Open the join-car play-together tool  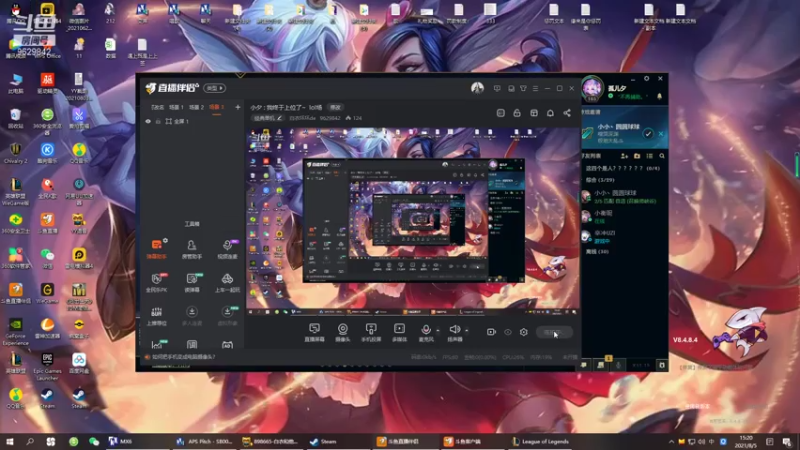tap(227, 282)
